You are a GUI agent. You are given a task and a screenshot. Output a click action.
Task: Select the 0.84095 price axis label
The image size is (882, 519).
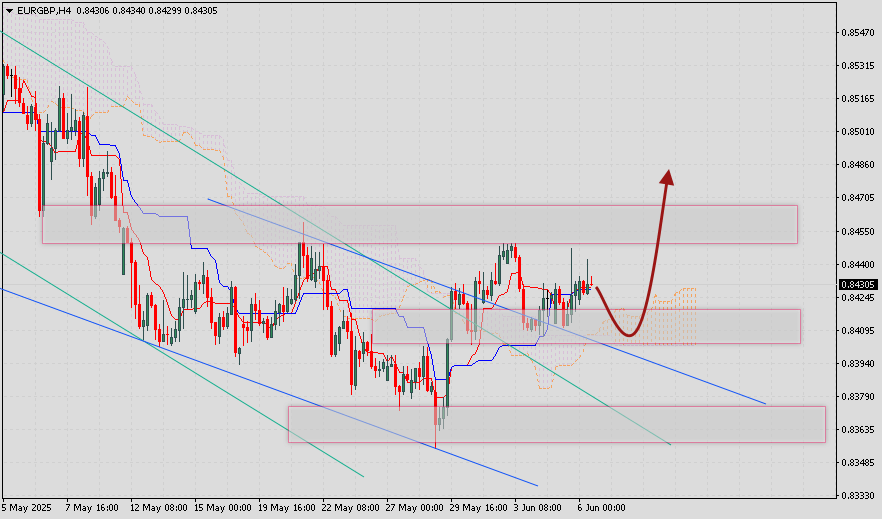tap(858, 331)
